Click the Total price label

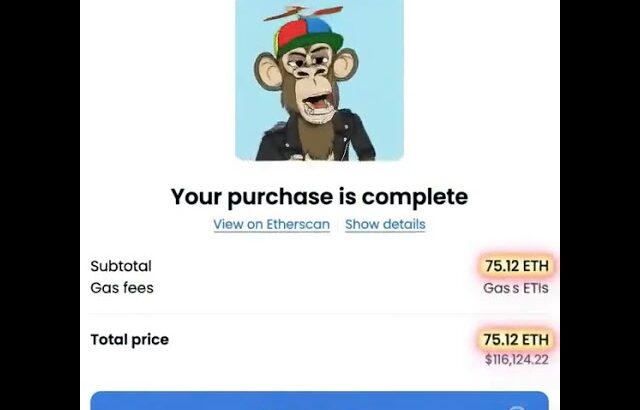pyautogui.click(x=130, y=340)
